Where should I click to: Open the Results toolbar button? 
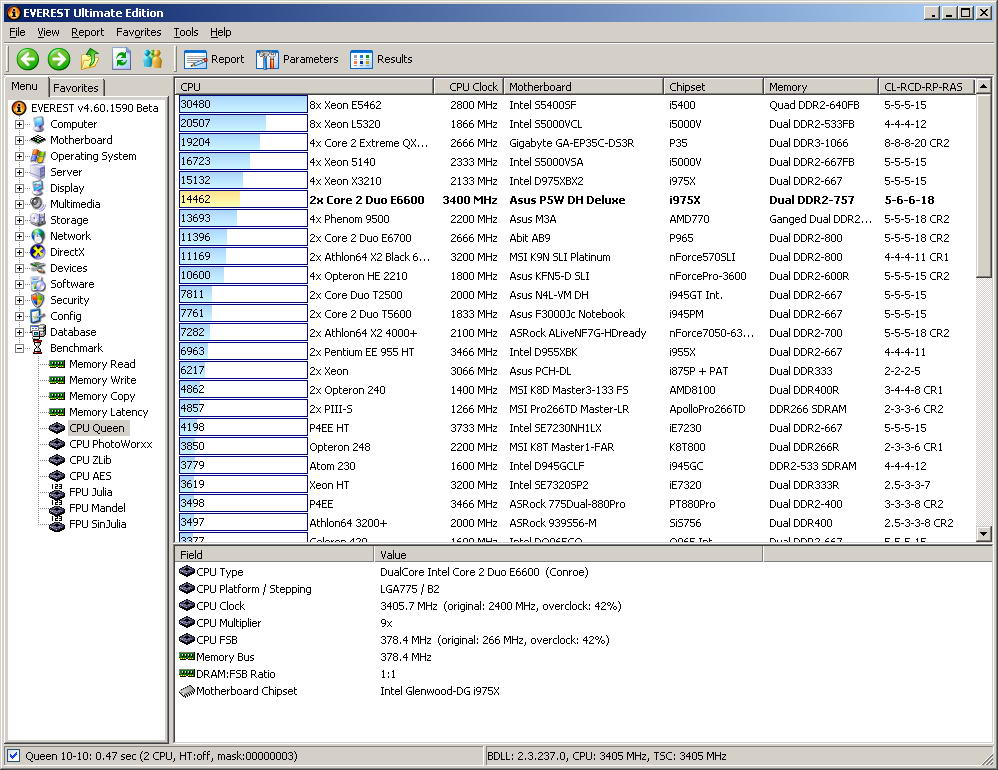tap(381, 59)
